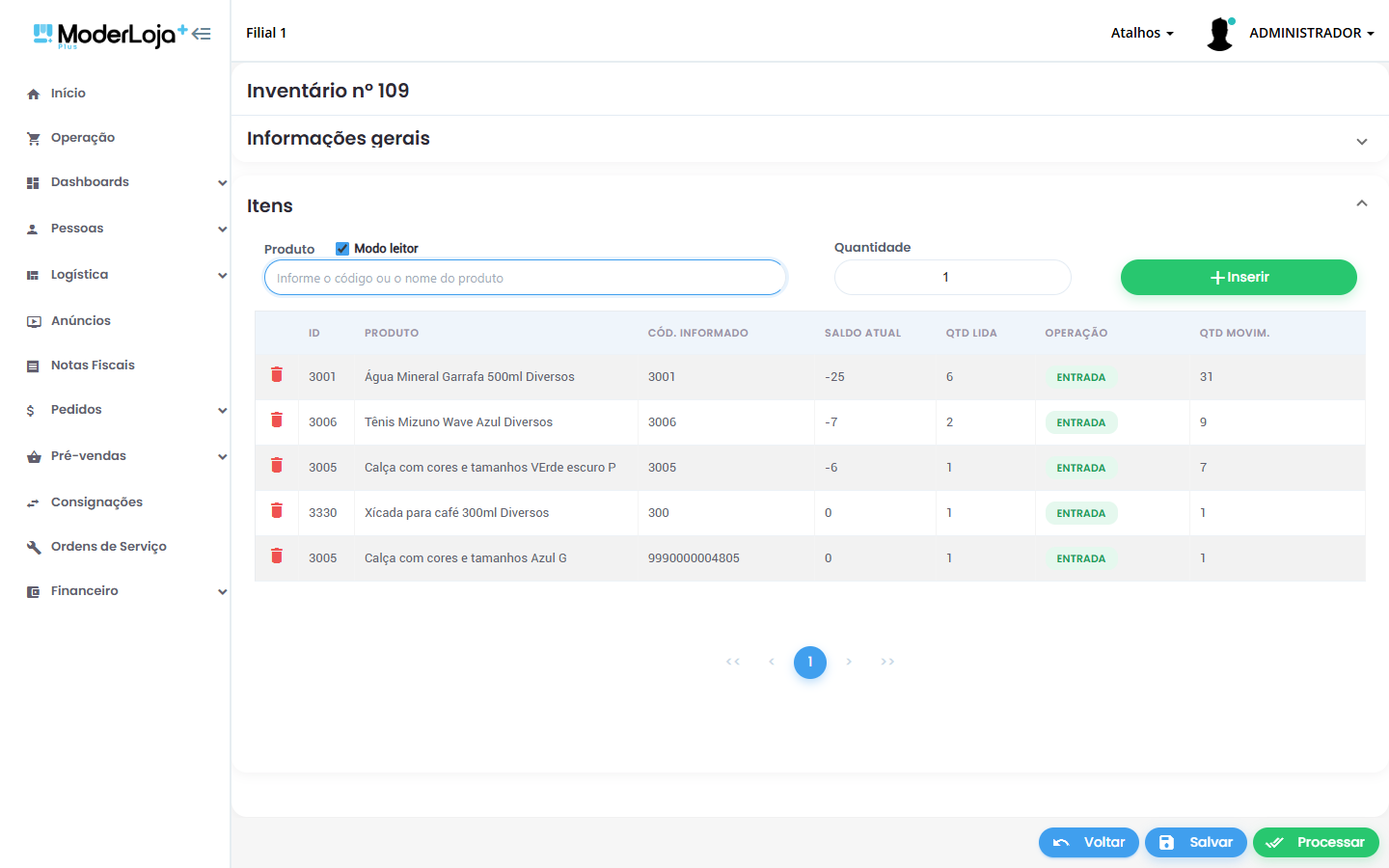The height and width of the screenshot is (868, 1389).
Task: Click the Xícada para café 300ml Diversos name
Action: [x=456, y=513]
